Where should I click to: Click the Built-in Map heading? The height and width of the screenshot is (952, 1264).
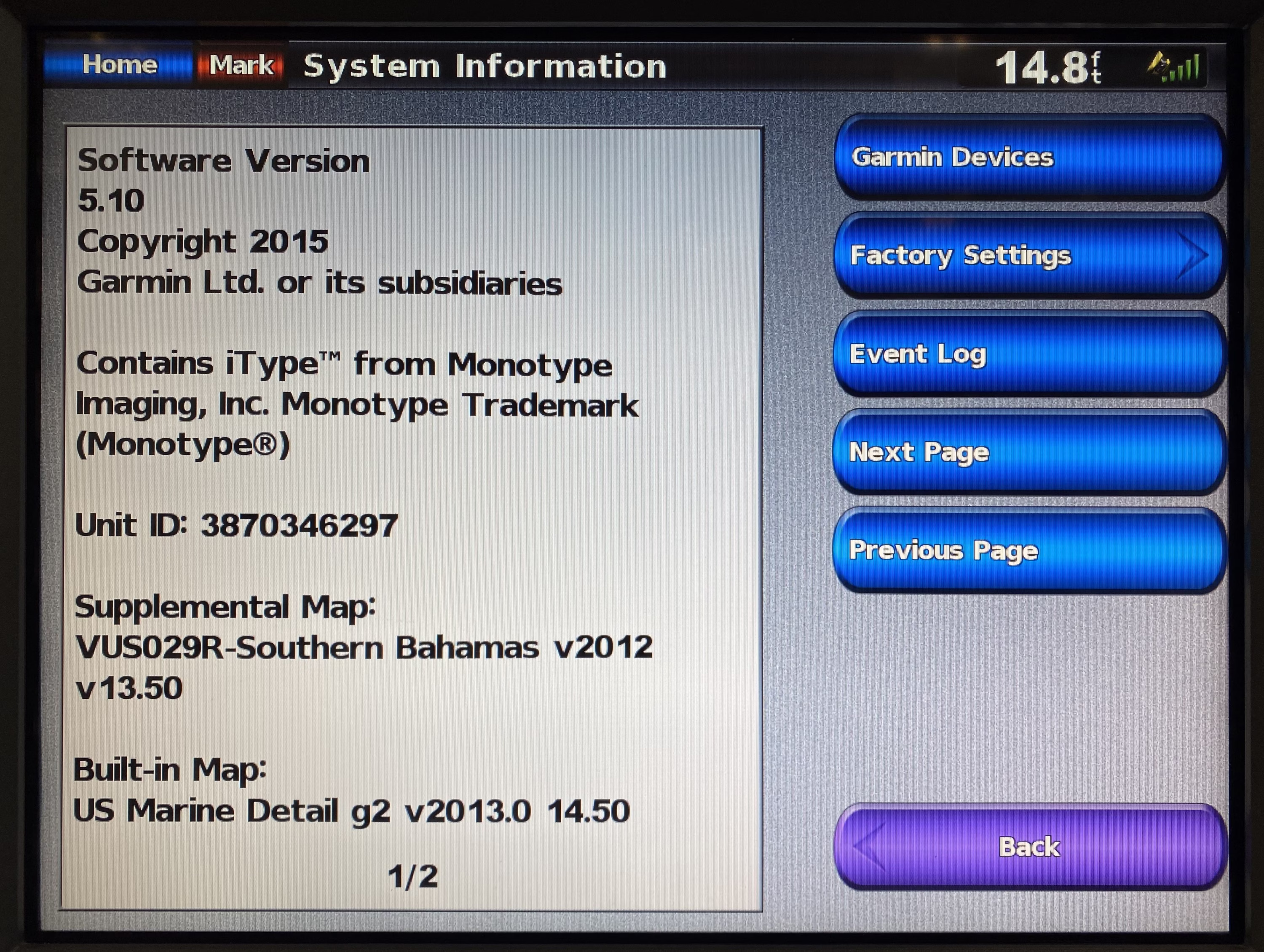(x=170, y=770)
